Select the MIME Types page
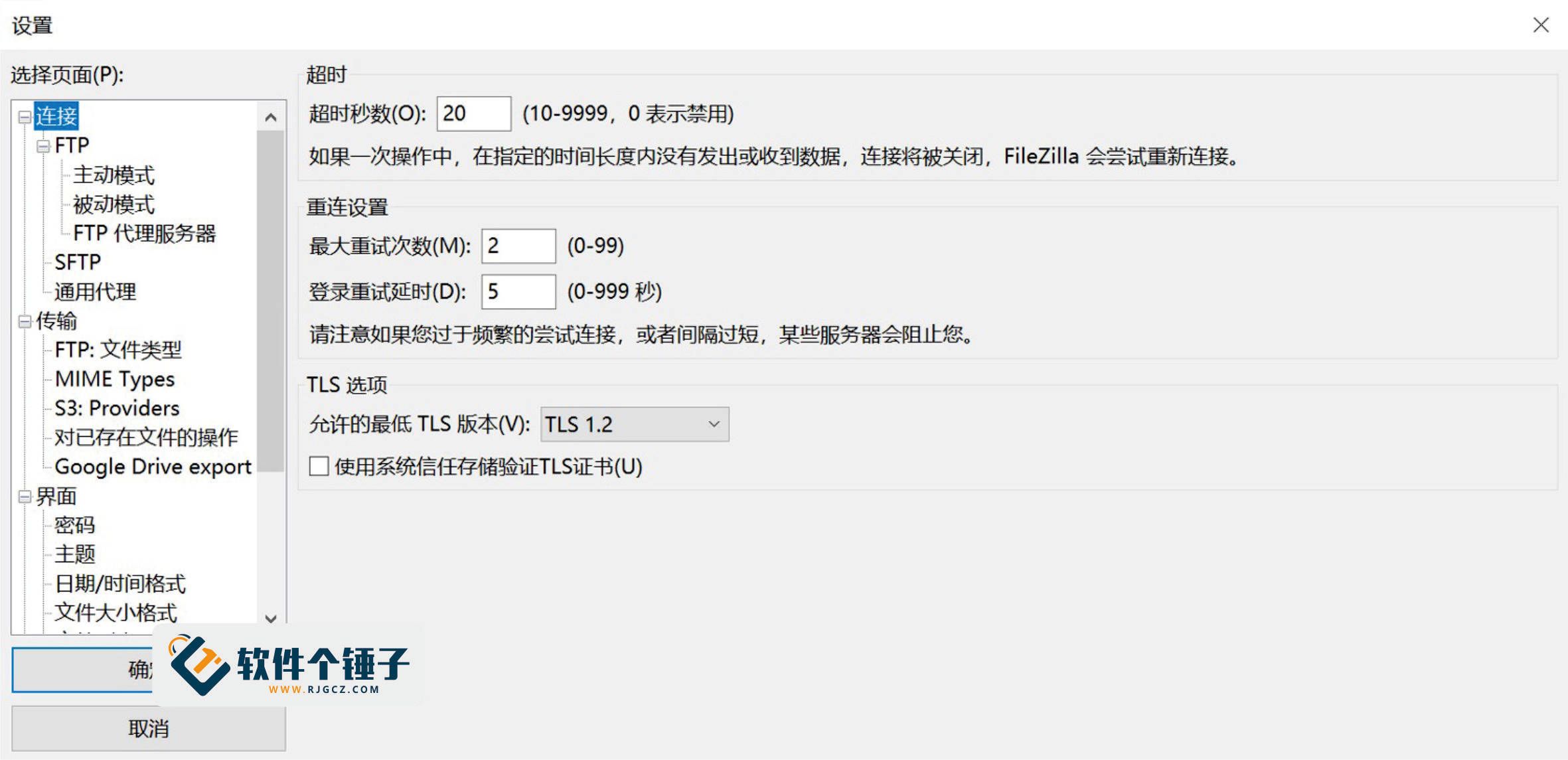The width and height of the screenshot is (1568, 760). (114, 378)
